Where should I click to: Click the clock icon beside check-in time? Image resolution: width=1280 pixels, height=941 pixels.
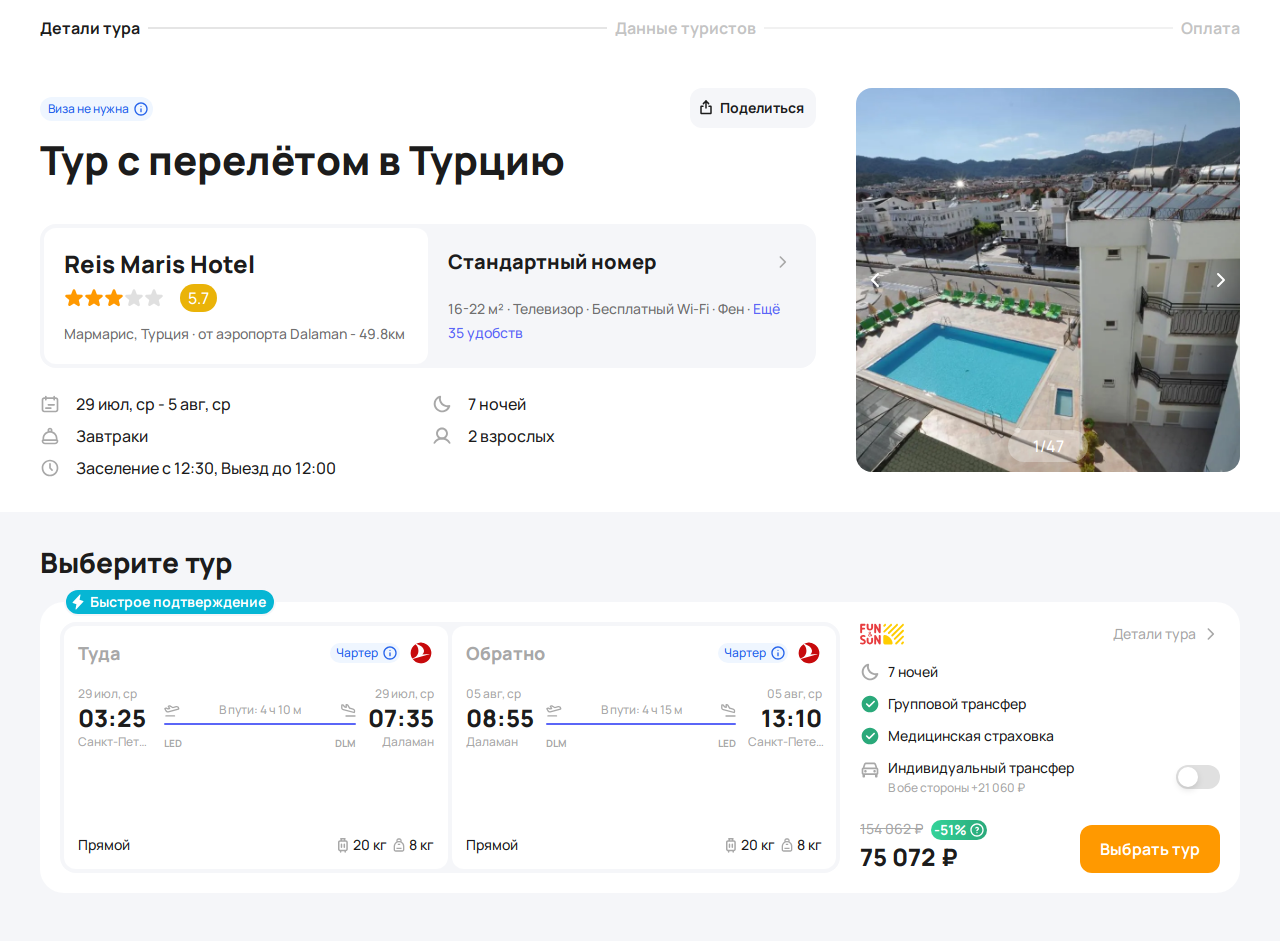click(x=50, y=468)
